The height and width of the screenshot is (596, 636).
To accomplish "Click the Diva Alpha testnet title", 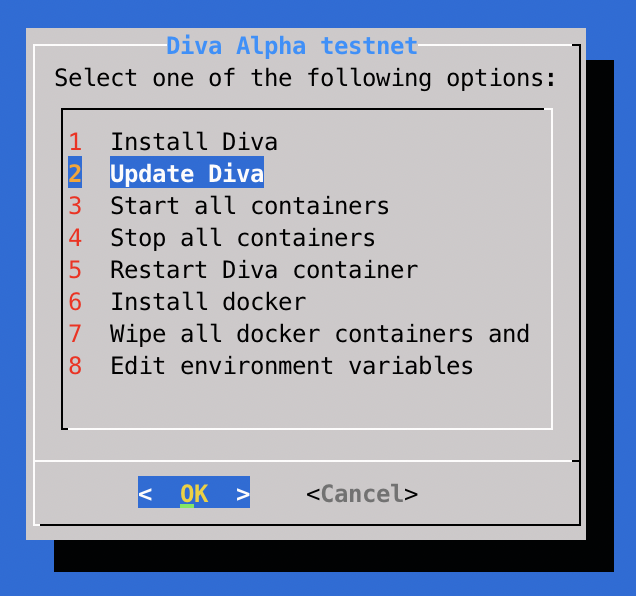I will [x=291, y=46].
